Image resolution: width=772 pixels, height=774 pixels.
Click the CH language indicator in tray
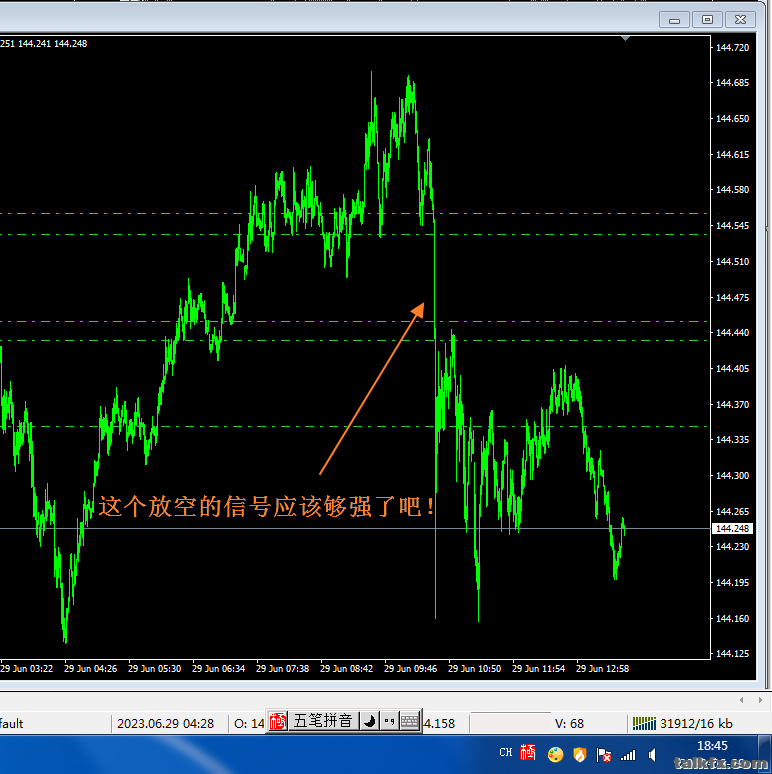point(505,753)
